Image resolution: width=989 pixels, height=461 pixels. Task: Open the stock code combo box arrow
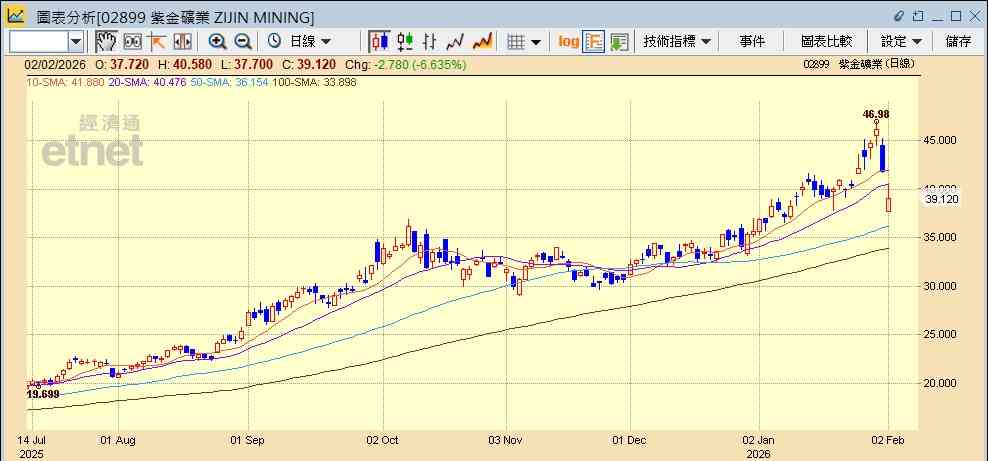pyautogui.click(x=76, y=42)
